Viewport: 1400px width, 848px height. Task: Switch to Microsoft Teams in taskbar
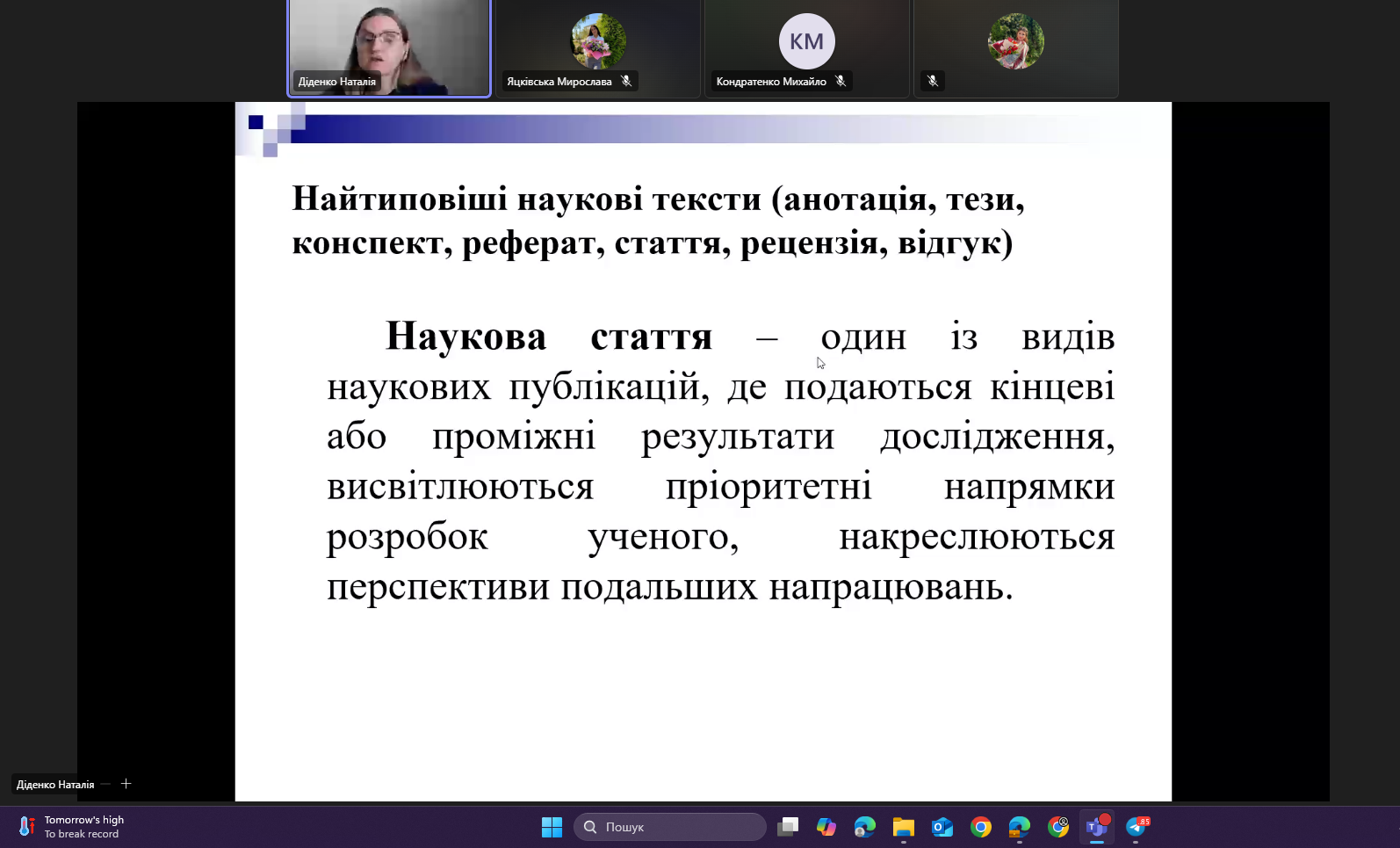1097,827
